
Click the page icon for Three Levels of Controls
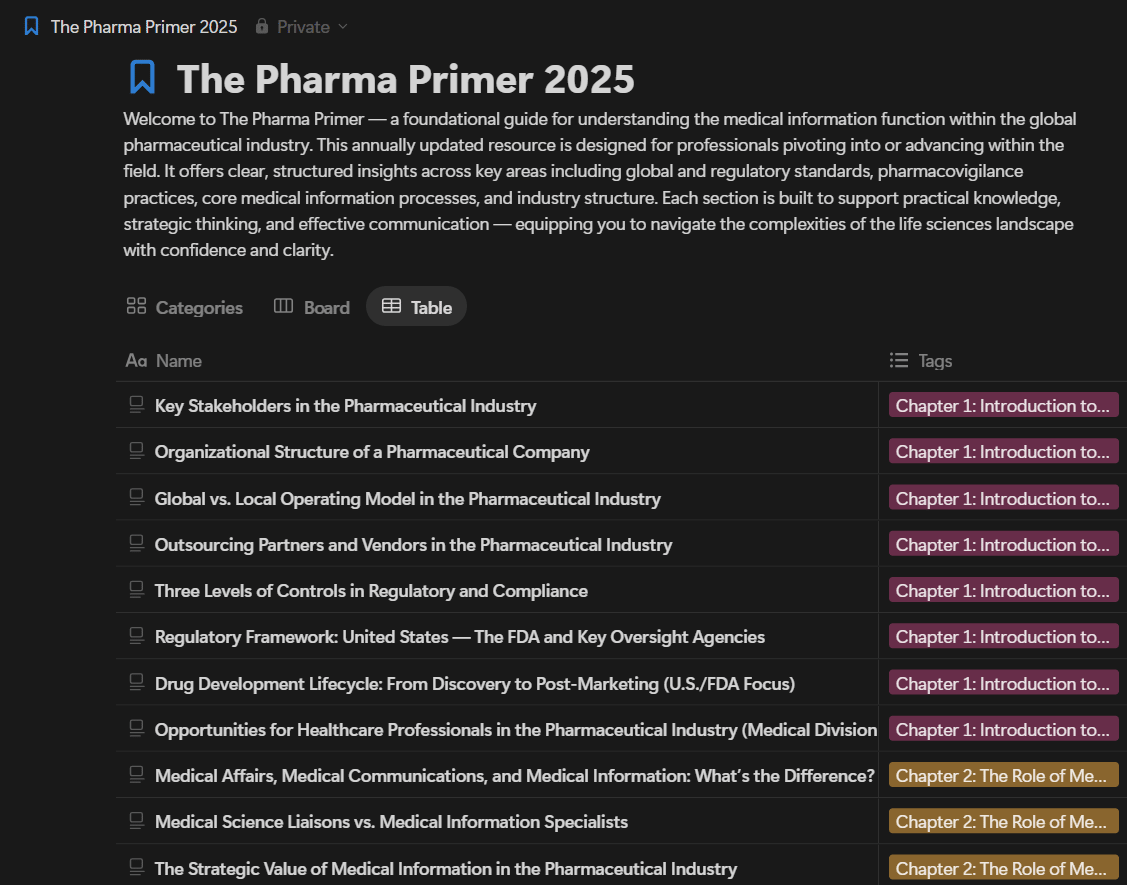coord(137,591)
